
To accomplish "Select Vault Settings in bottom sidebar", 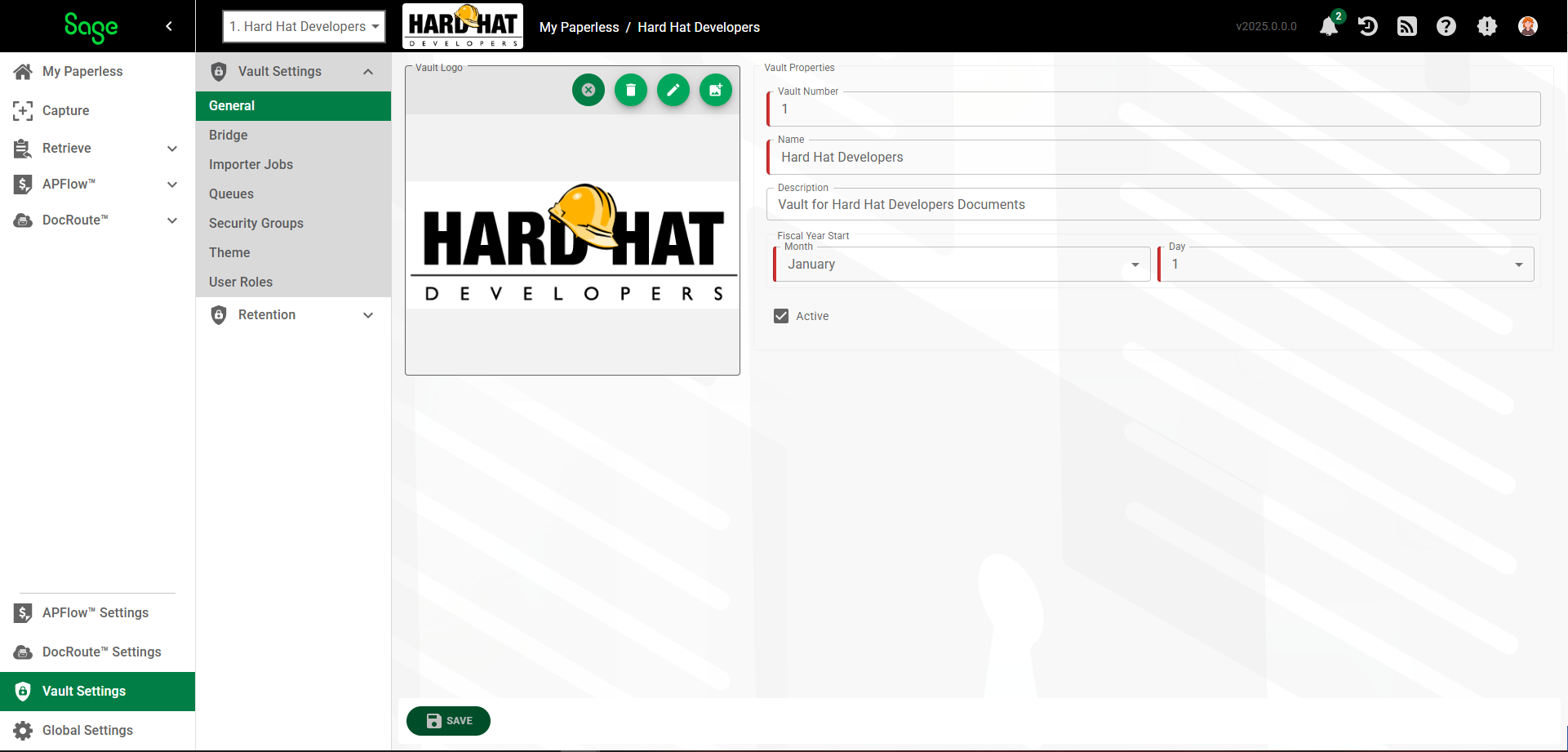I will click(x=97, y=692).
